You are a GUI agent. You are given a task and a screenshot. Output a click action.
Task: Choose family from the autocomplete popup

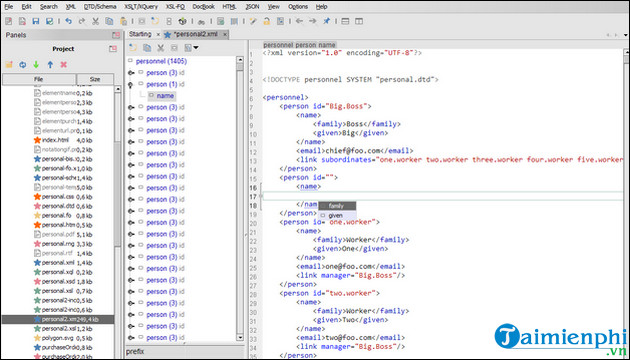pos(337,206)
